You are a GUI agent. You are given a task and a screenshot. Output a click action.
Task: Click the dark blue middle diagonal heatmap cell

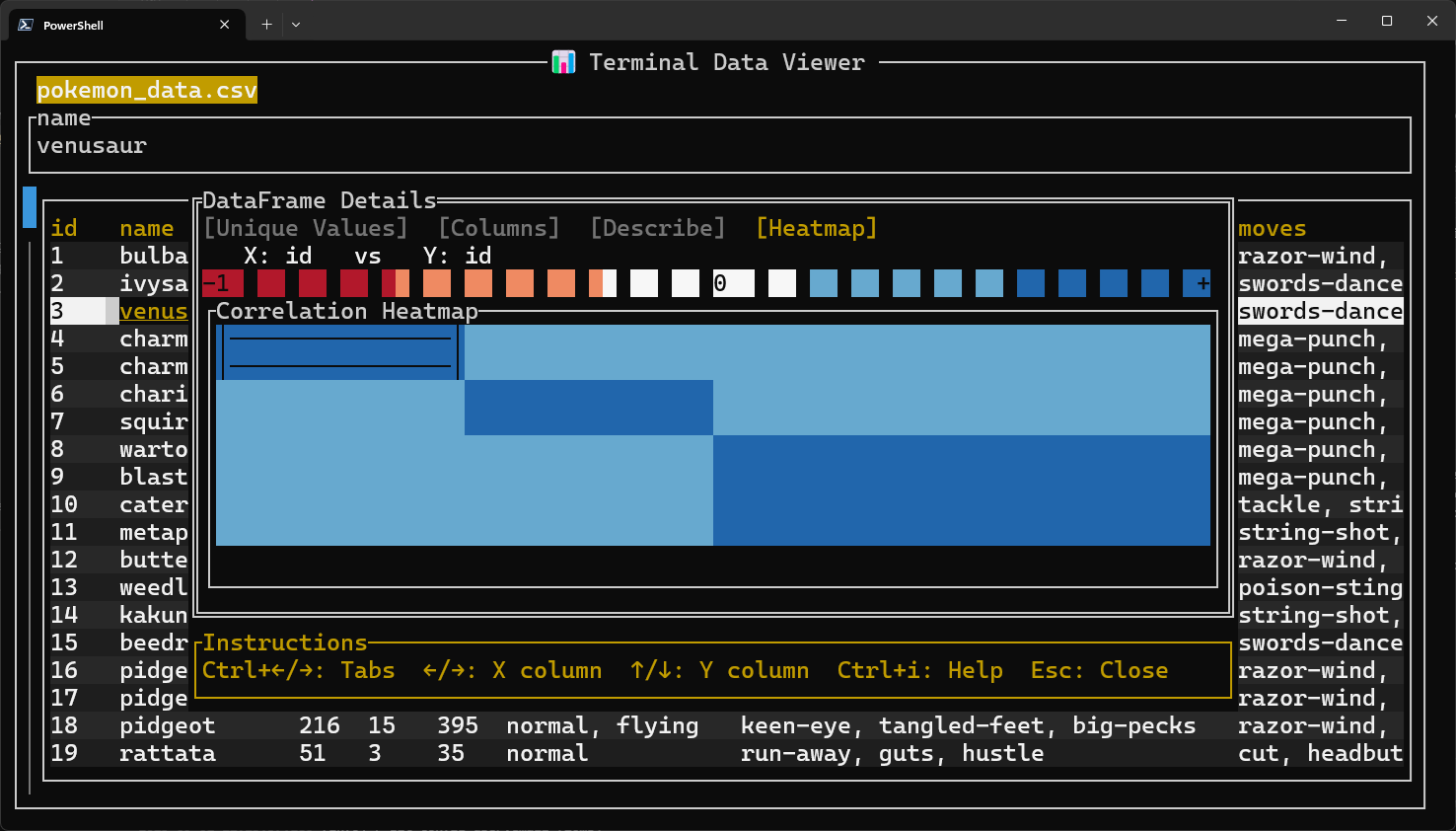click(589, 408)
